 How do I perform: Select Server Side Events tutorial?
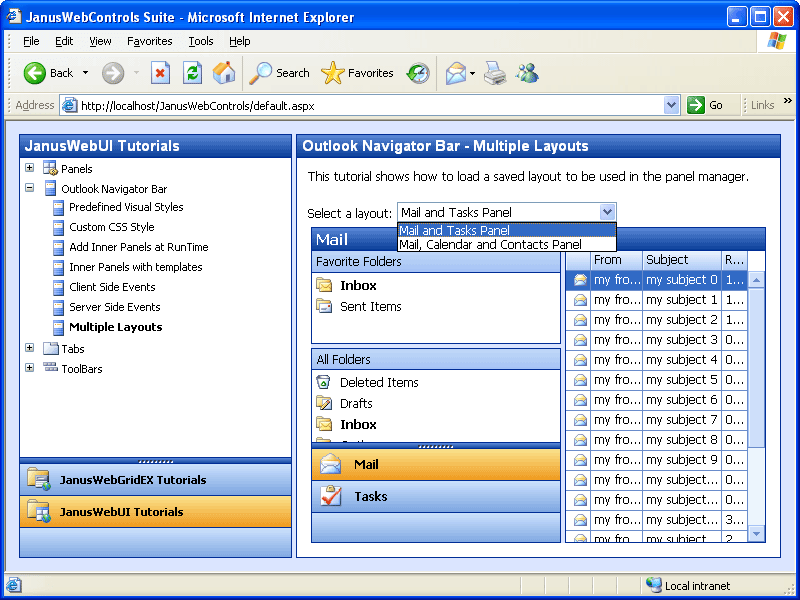pos(115,307)
